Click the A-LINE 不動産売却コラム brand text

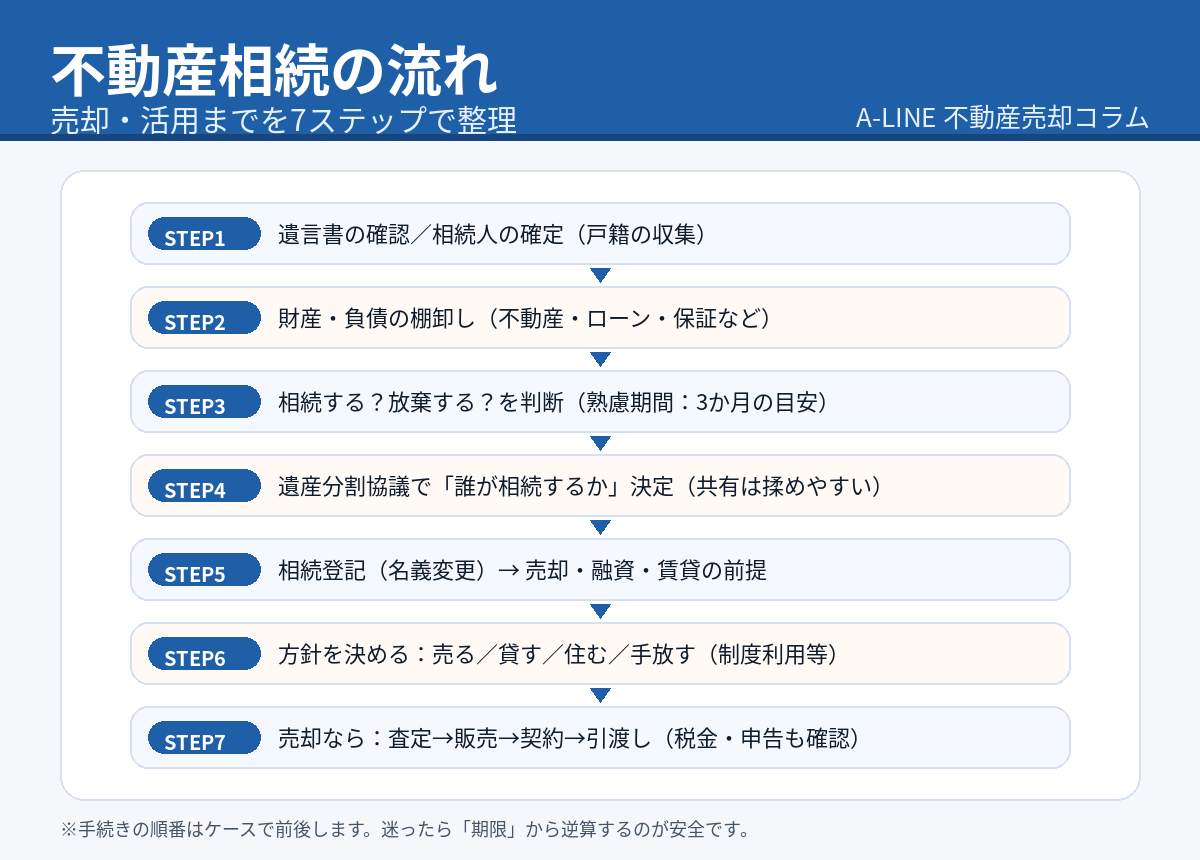[x=1002, y=117]
